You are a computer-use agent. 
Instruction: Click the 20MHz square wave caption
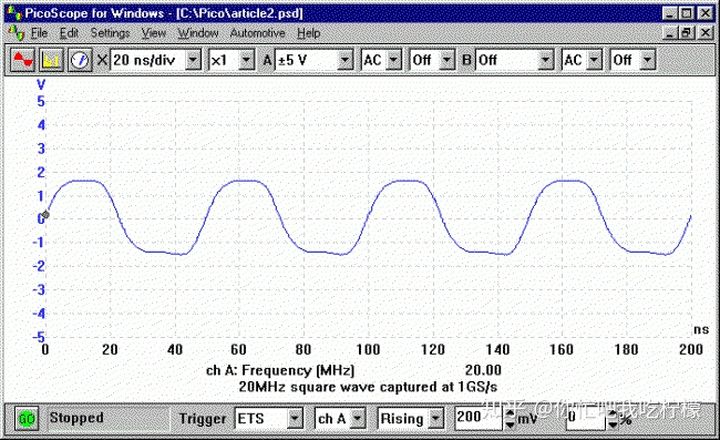(368, 387)
